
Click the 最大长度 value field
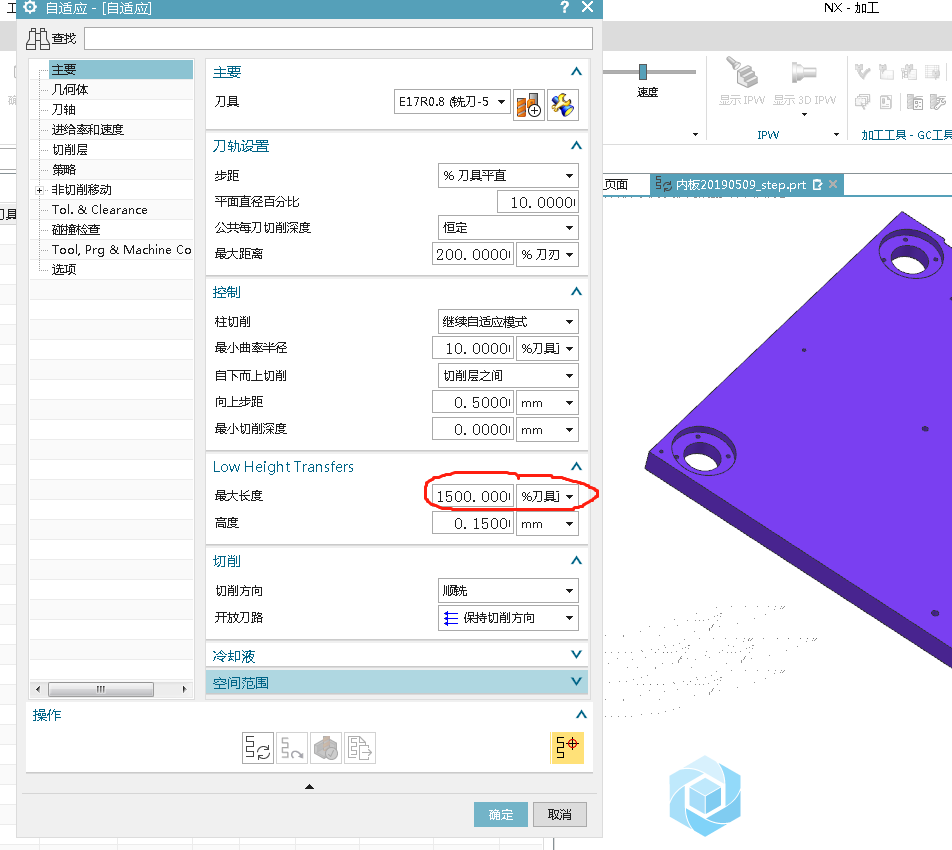[473, 496]
